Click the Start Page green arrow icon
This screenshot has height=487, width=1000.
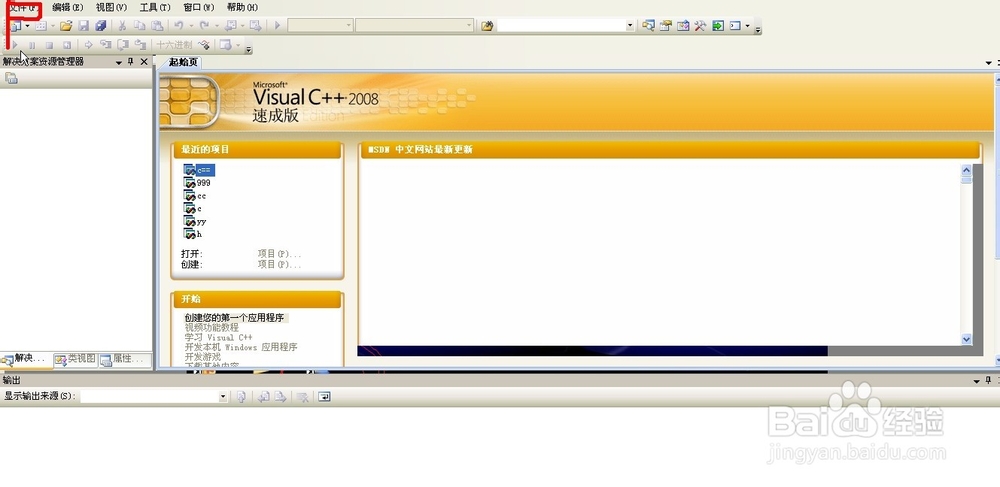718,26
